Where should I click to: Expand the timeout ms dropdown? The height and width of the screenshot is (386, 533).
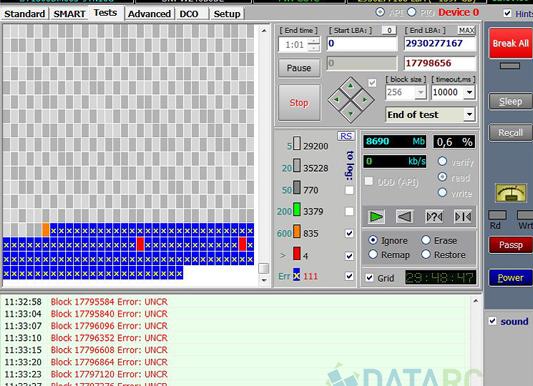[x=469, y=92]
